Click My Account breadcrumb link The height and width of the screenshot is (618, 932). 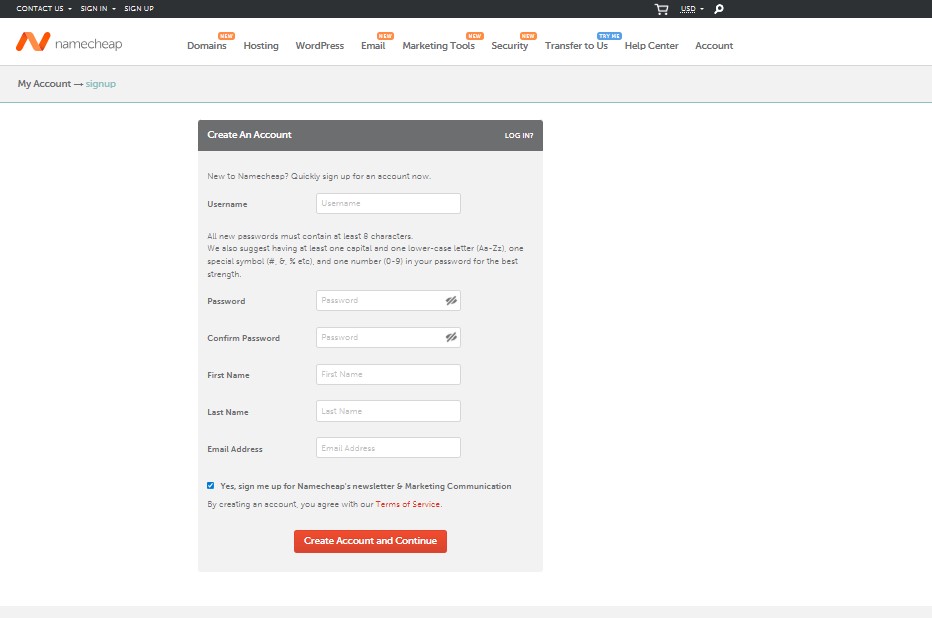click(44, 84)
